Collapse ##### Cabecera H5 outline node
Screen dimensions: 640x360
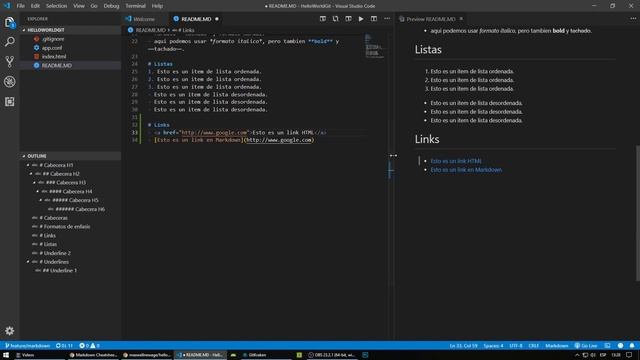click(x=41, y=200)
